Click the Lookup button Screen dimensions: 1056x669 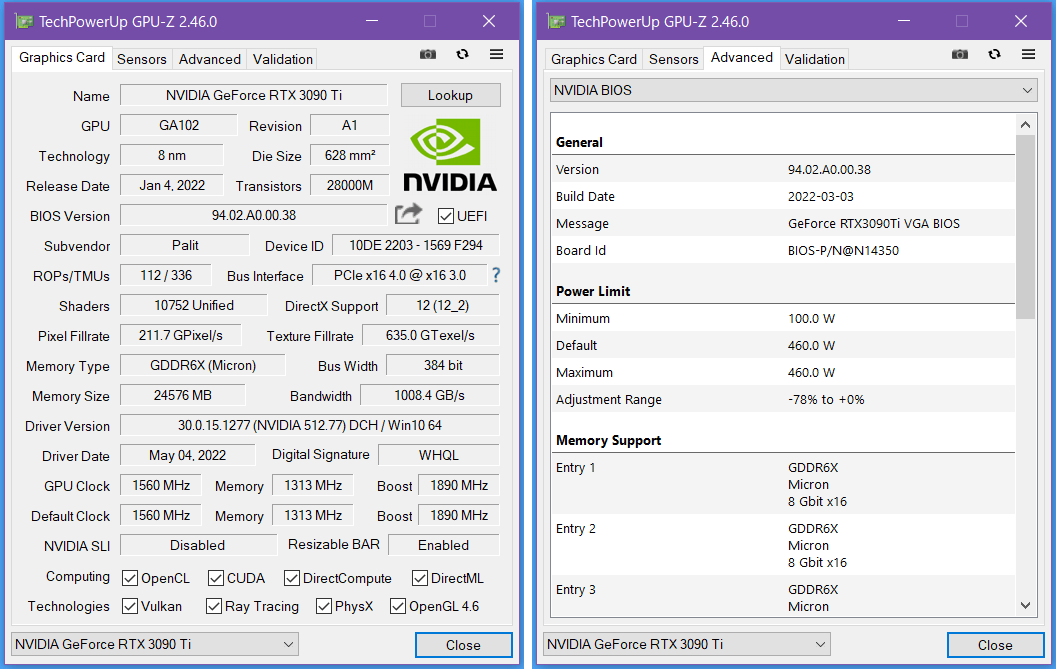click(x=451, y=95)
